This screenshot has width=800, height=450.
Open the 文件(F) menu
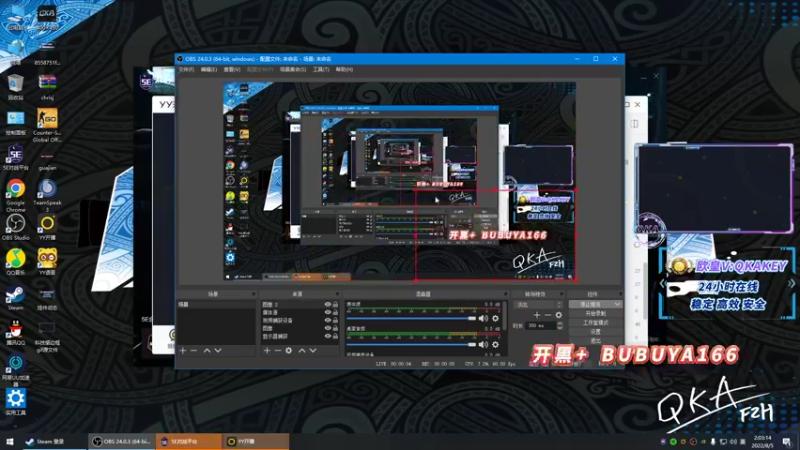186,69
